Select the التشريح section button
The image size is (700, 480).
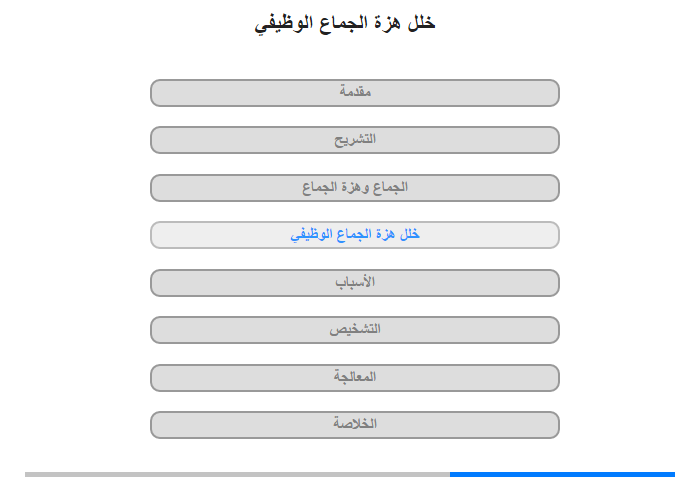(x=354, y=140)
